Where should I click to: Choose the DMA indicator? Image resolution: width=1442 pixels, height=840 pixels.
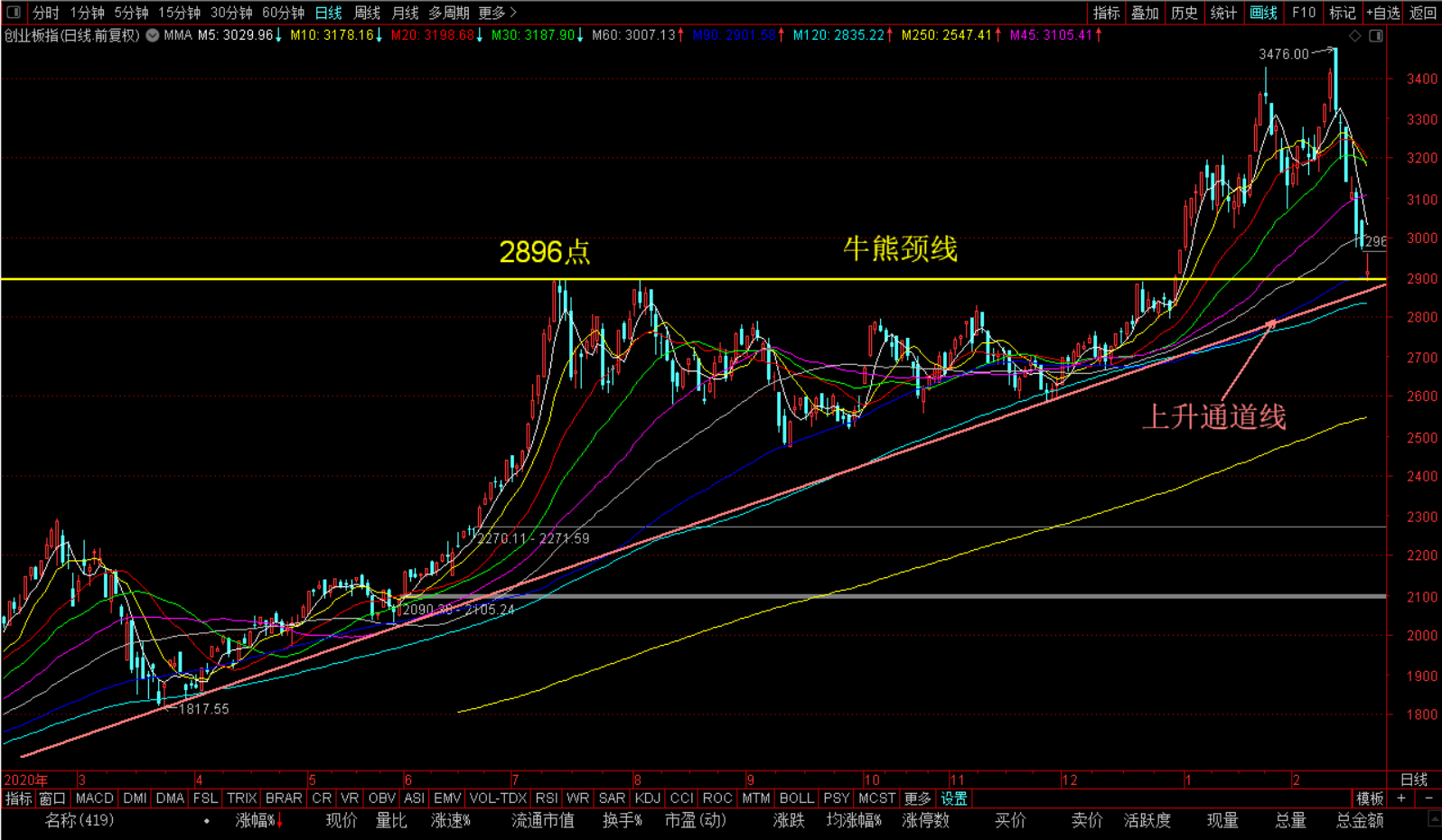click(x=170, y=798)
